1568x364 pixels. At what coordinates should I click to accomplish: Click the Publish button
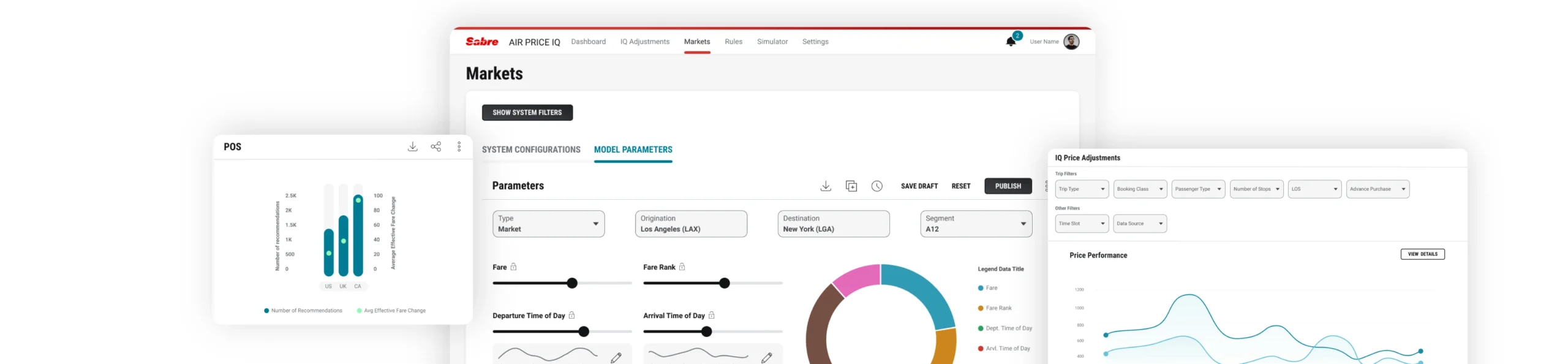[1008, 186]
